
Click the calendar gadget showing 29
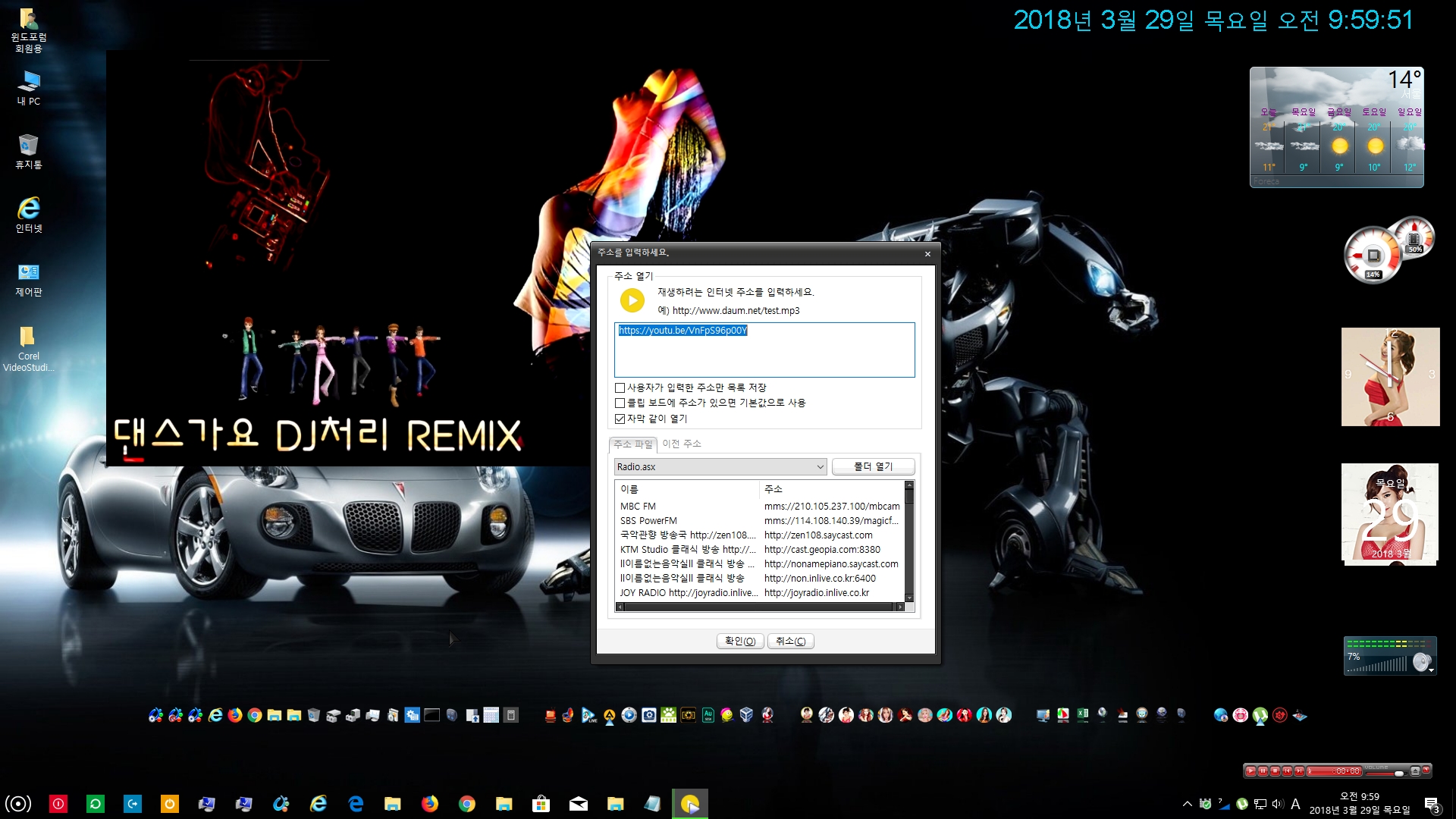point(1389,513)
